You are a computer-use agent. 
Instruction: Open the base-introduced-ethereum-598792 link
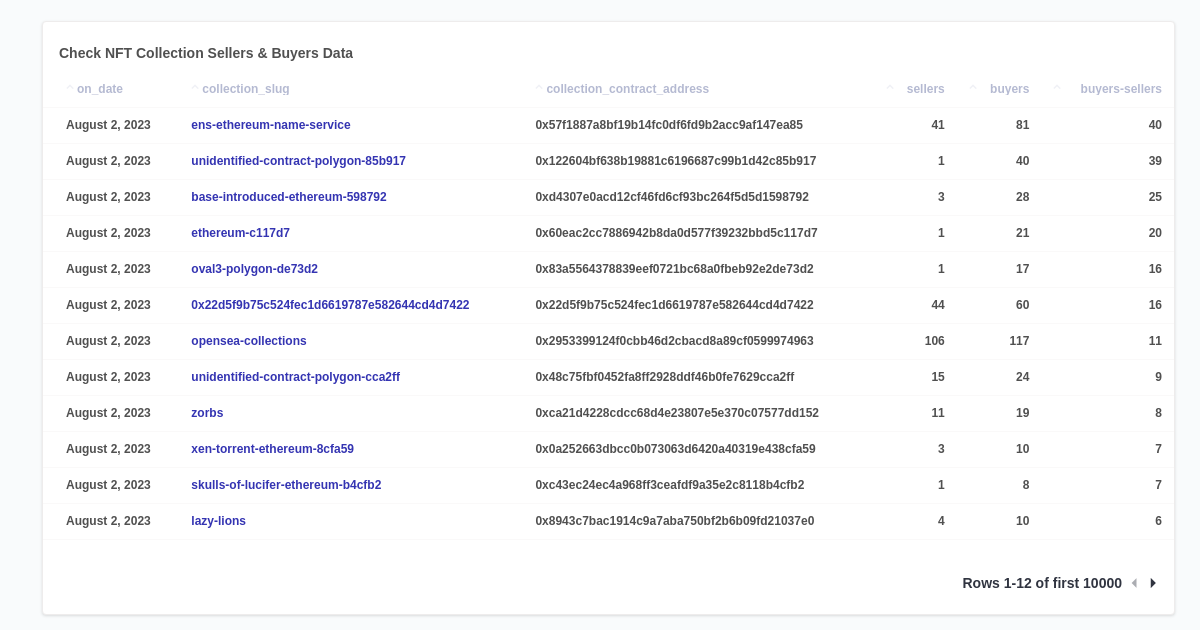point(288,196)
